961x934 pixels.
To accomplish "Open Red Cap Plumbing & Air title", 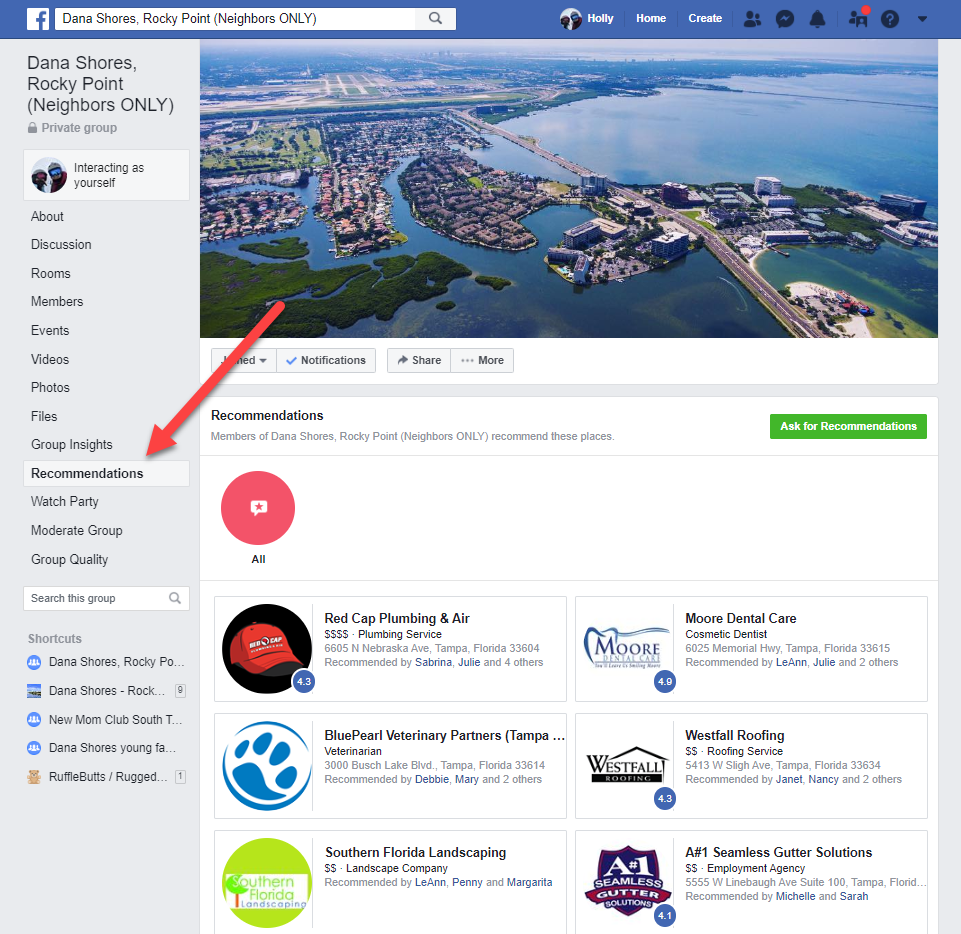I will [x=397, y=618].
